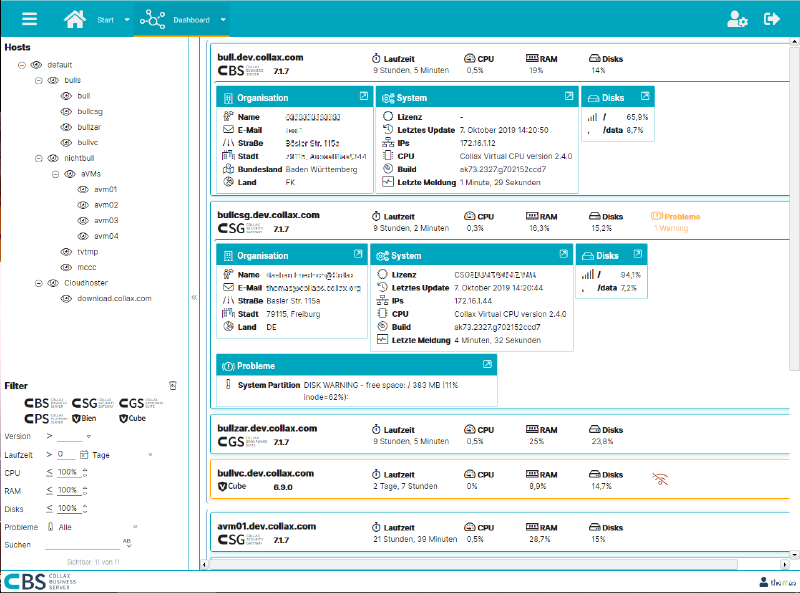Open the Laufzeit Tage dropdown
Viewport: 800px width, 593px height.
tap(150, 455)
